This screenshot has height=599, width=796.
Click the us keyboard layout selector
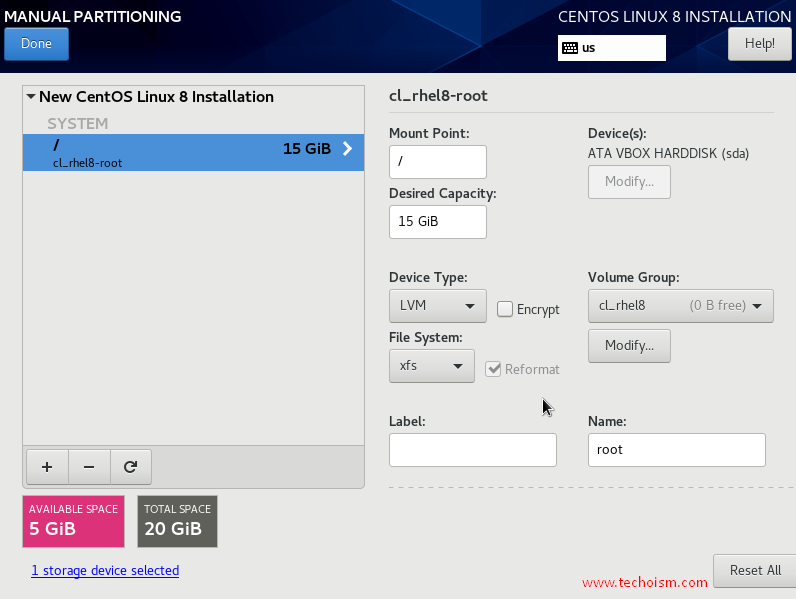click(612, 48)
